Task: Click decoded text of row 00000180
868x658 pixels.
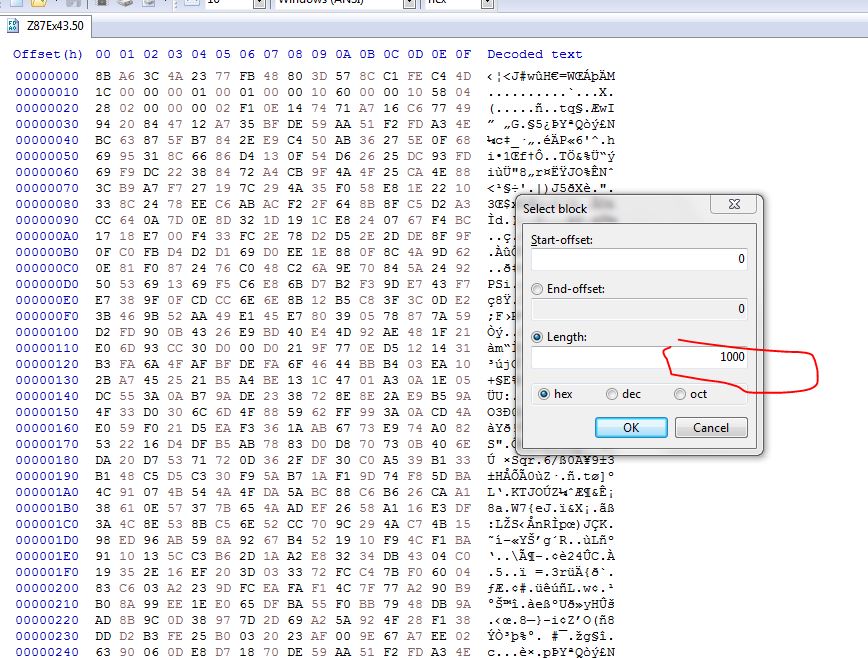Action: tap(551, 460)
